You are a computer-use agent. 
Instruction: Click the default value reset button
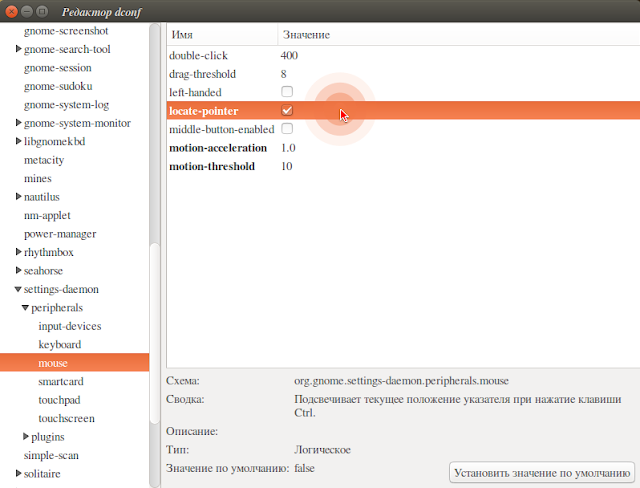point(542,472)
